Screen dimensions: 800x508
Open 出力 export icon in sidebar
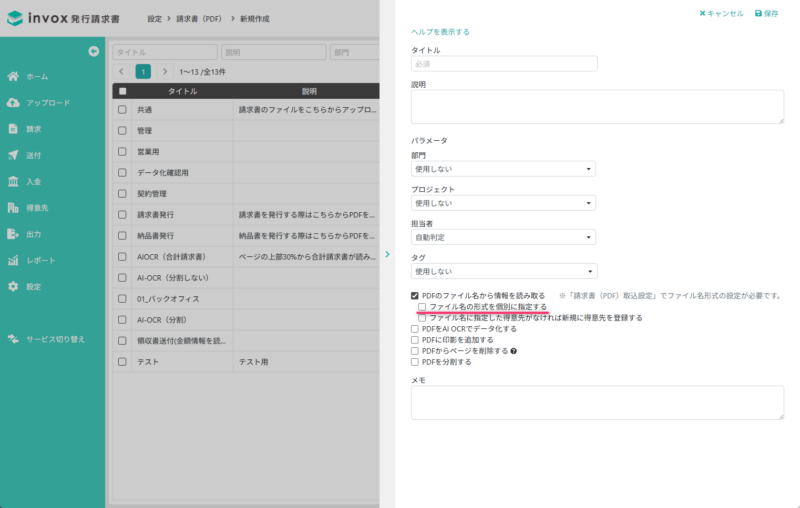click(13, 234)
